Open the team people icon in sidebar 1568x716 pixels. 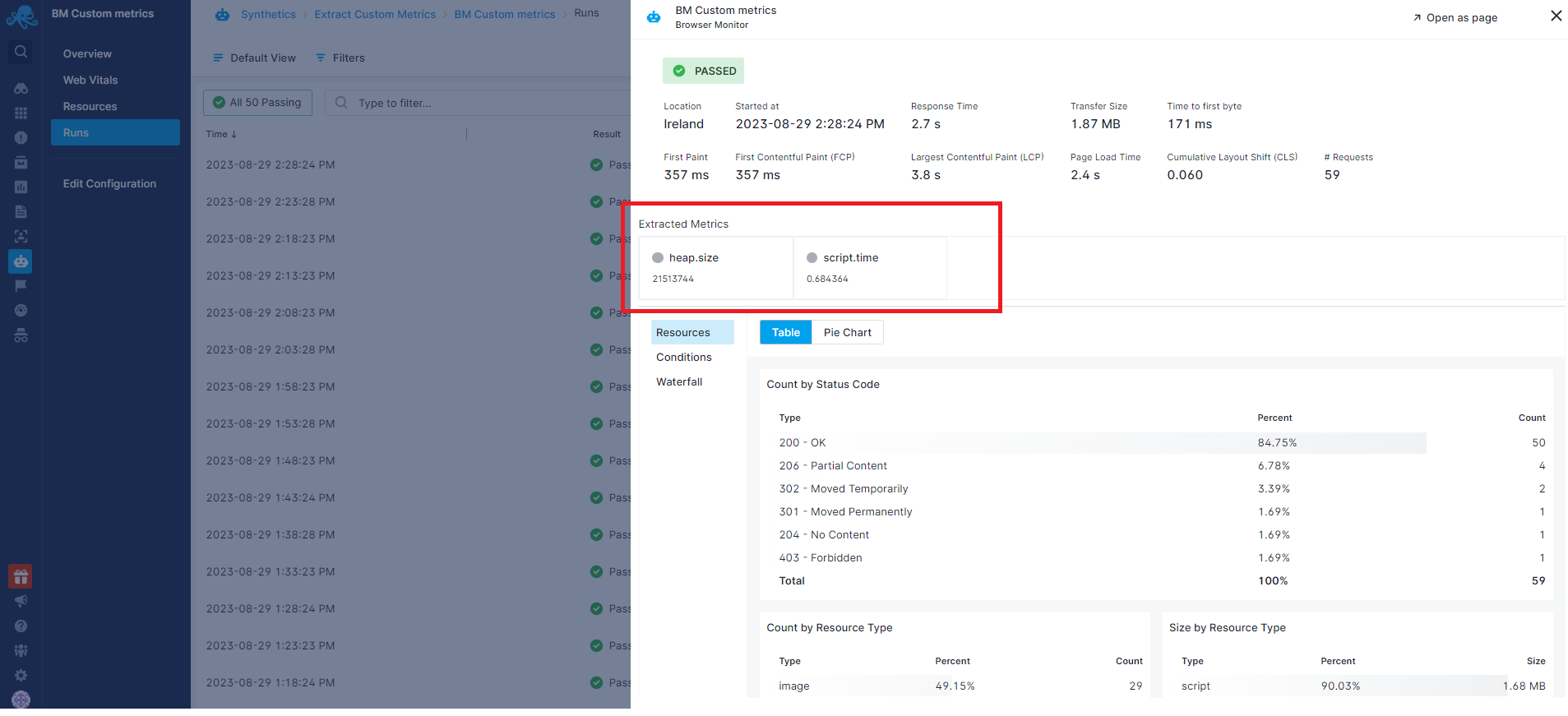[x=21, y=650]
